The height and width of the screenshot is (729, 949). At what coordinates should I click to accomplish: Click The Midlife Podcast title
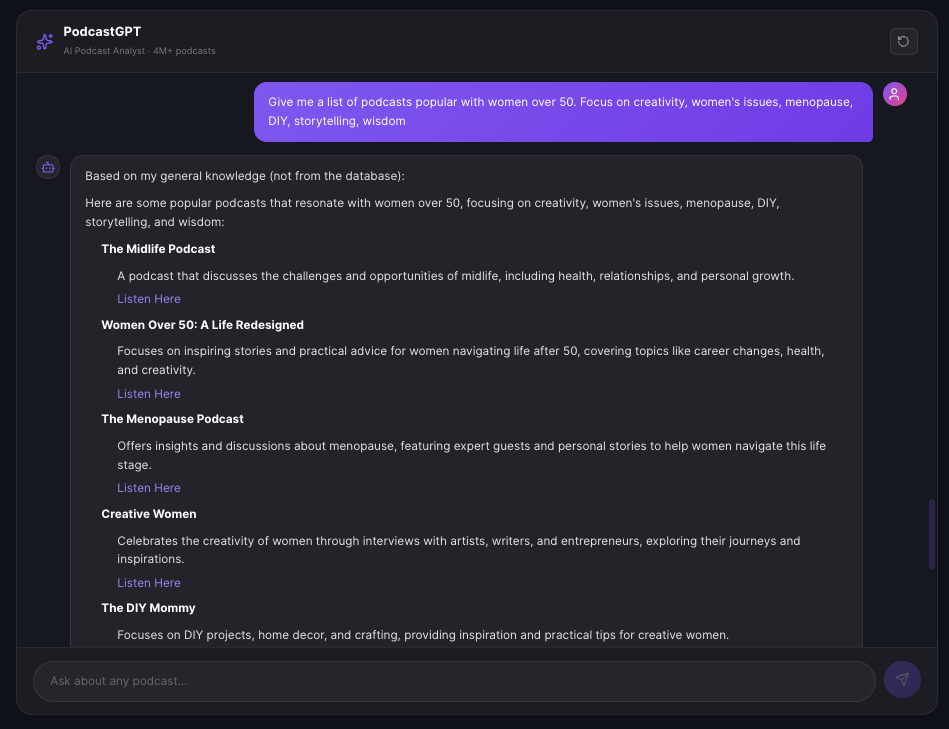tap(158, 249)
